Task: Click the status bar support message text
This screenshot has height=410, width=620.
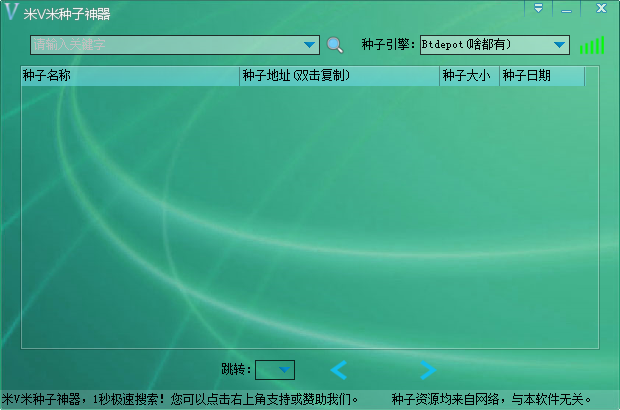Action: pos(180,399)
